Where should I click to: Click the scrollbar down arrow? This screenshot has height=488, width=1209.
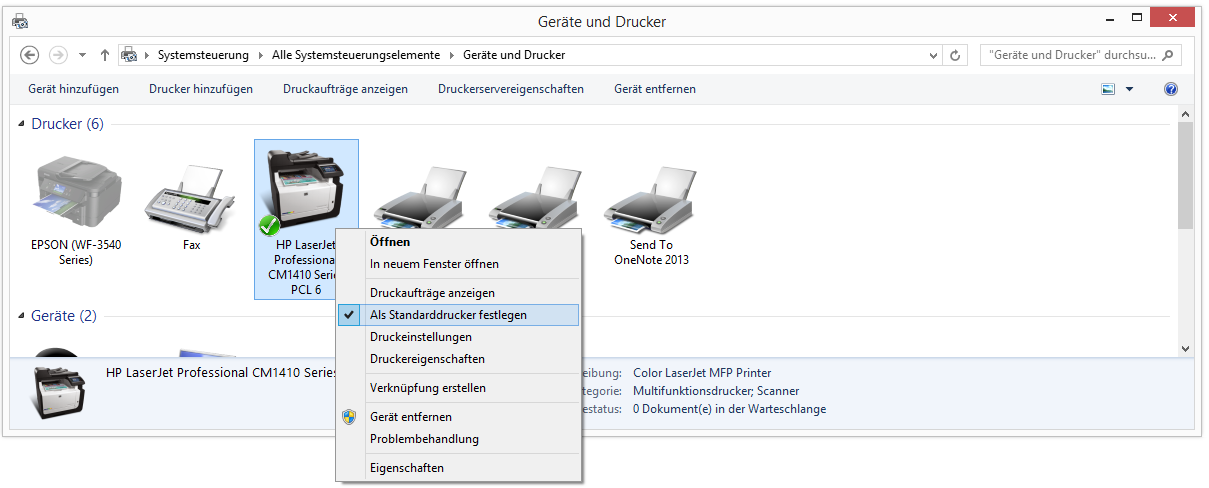[x=1185, y=348]
